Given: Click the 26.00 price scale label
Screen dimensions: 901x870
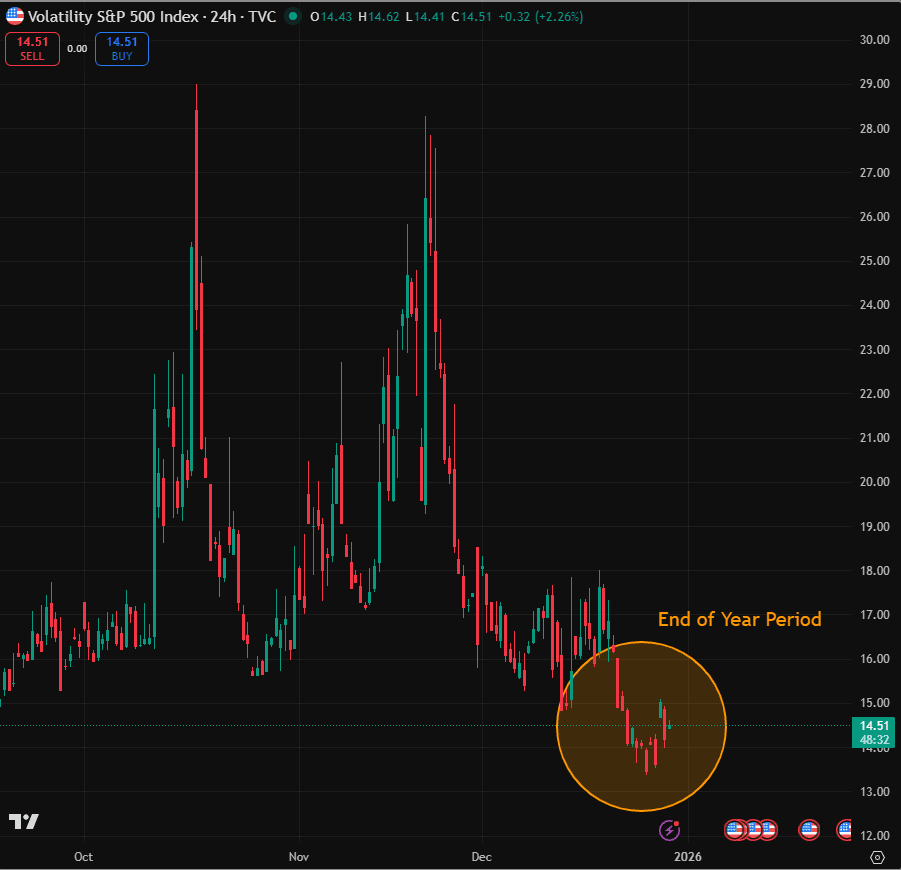Looking at the screenshot, I should pos(875,217).
